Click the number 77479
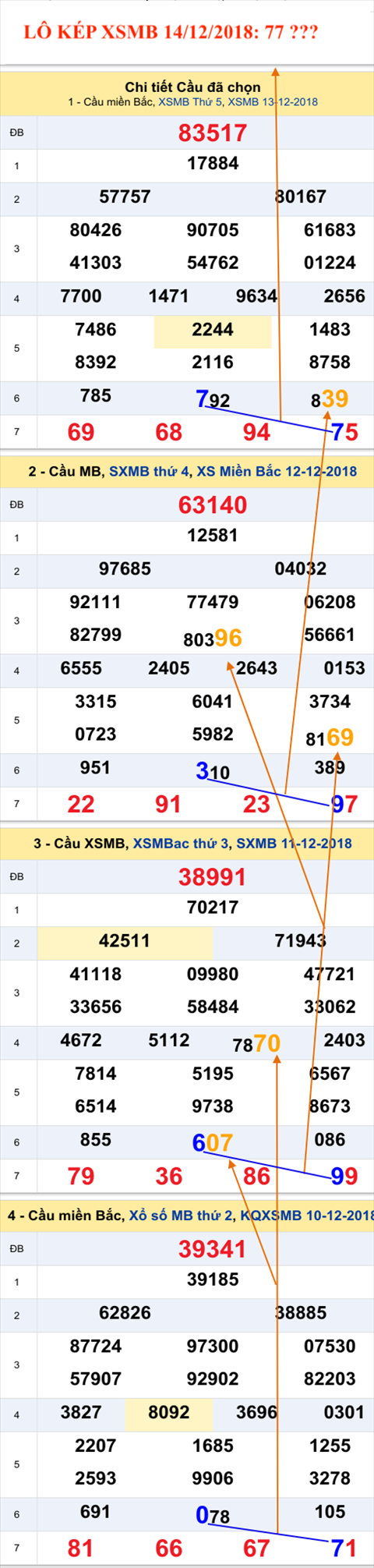Viewport: 374px width, 1568px height. click(213, 603)
